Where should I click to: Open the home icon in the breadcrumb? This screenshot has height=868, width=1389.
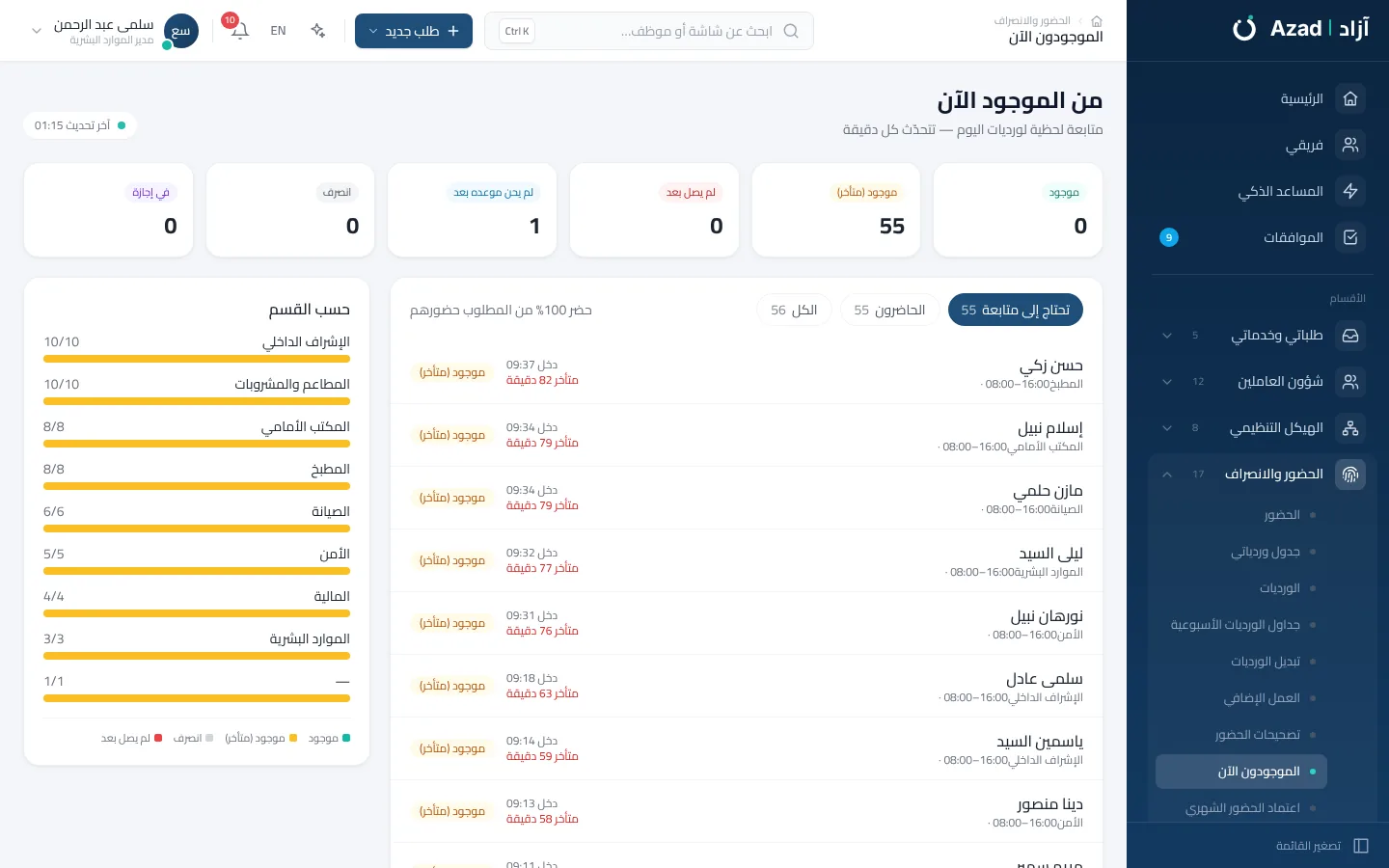[1096, 20]
